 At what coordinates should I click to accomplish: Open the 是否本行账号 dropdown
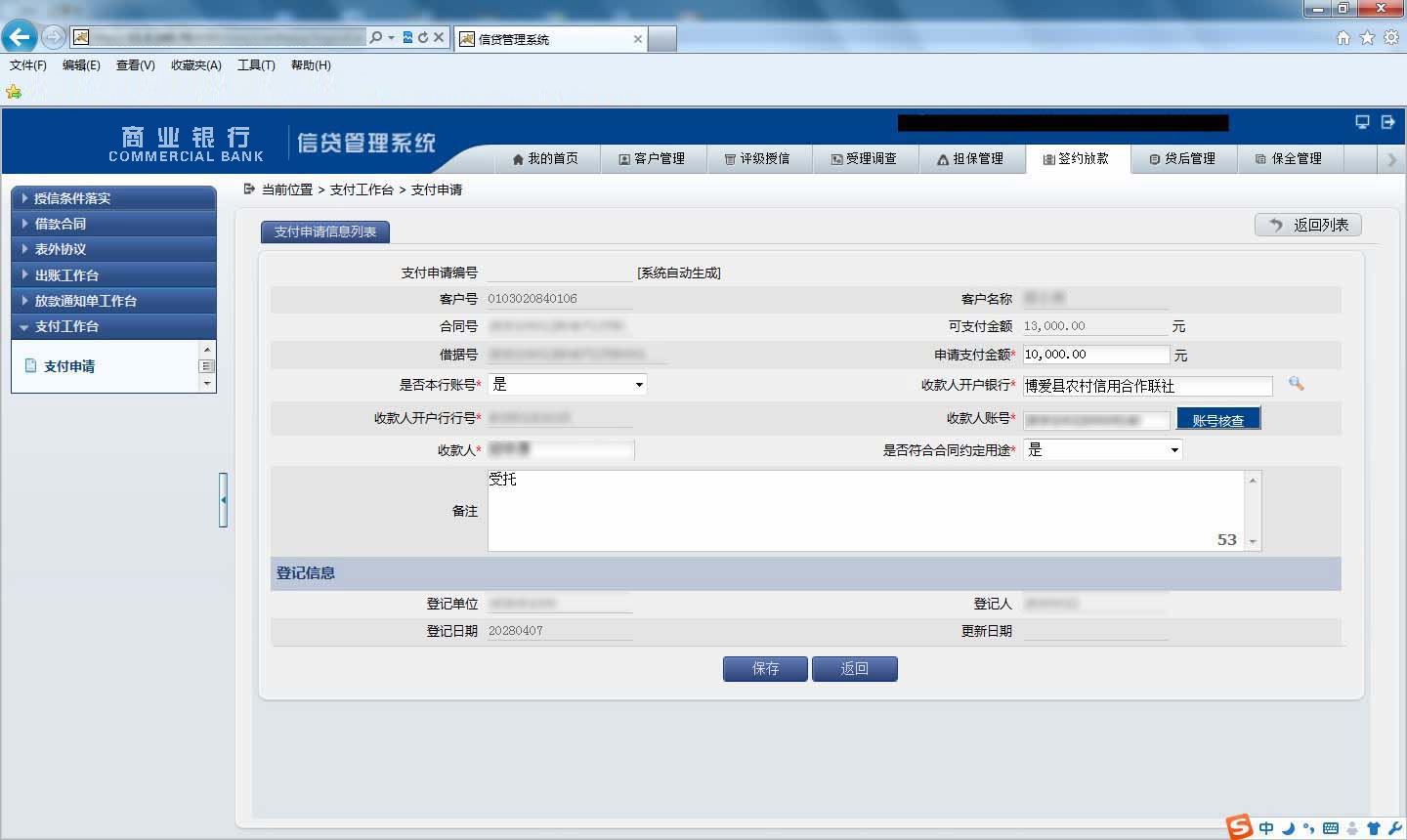point(640,385)
